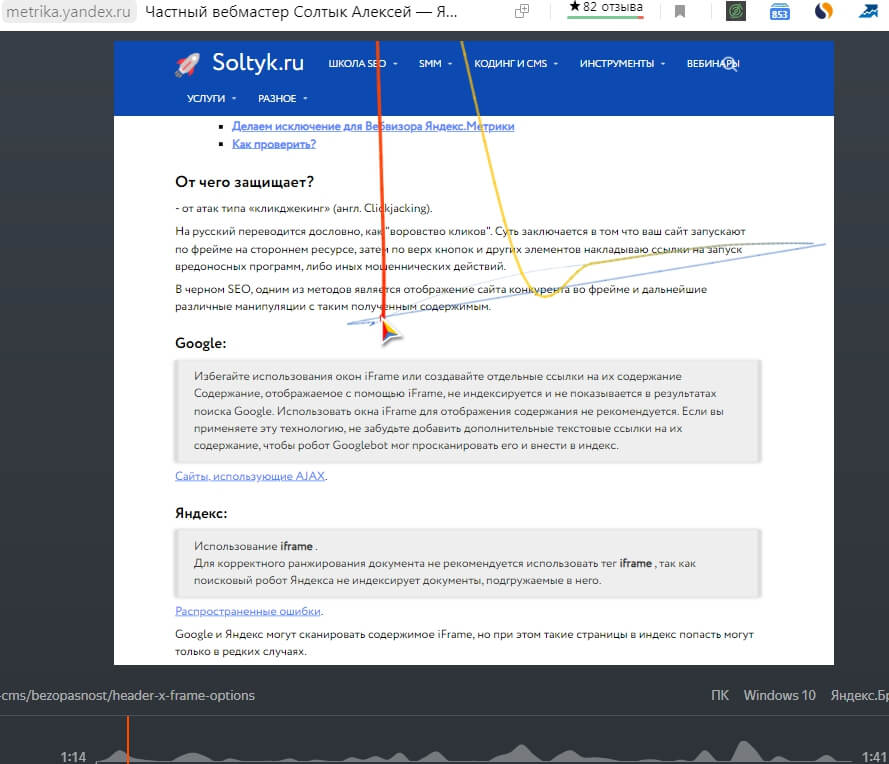Open the site search magnifier icon
Viewport: 889px width, 764px height.
coord(730,64)
